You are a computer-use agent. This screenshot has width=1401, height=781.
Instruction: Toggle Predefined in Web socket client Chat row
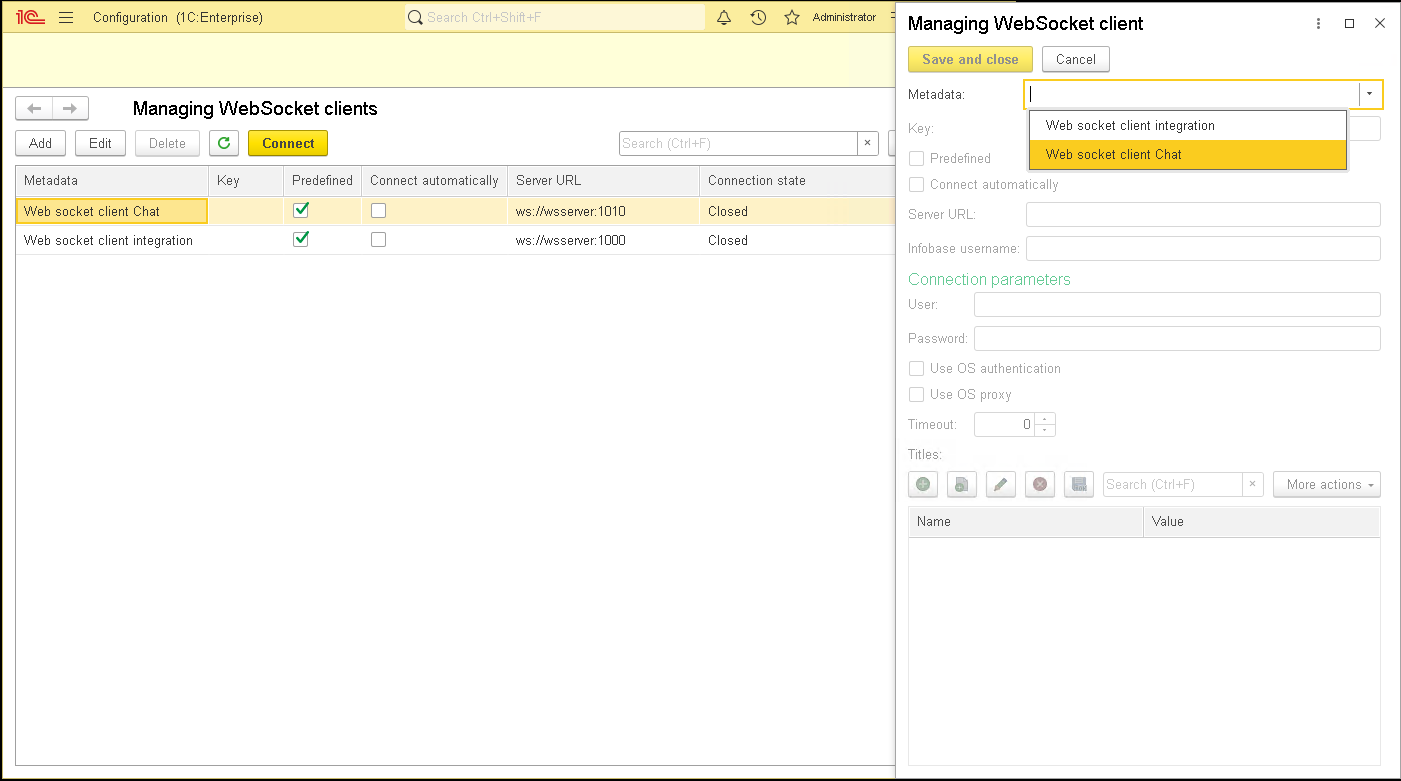coord(301,210)
